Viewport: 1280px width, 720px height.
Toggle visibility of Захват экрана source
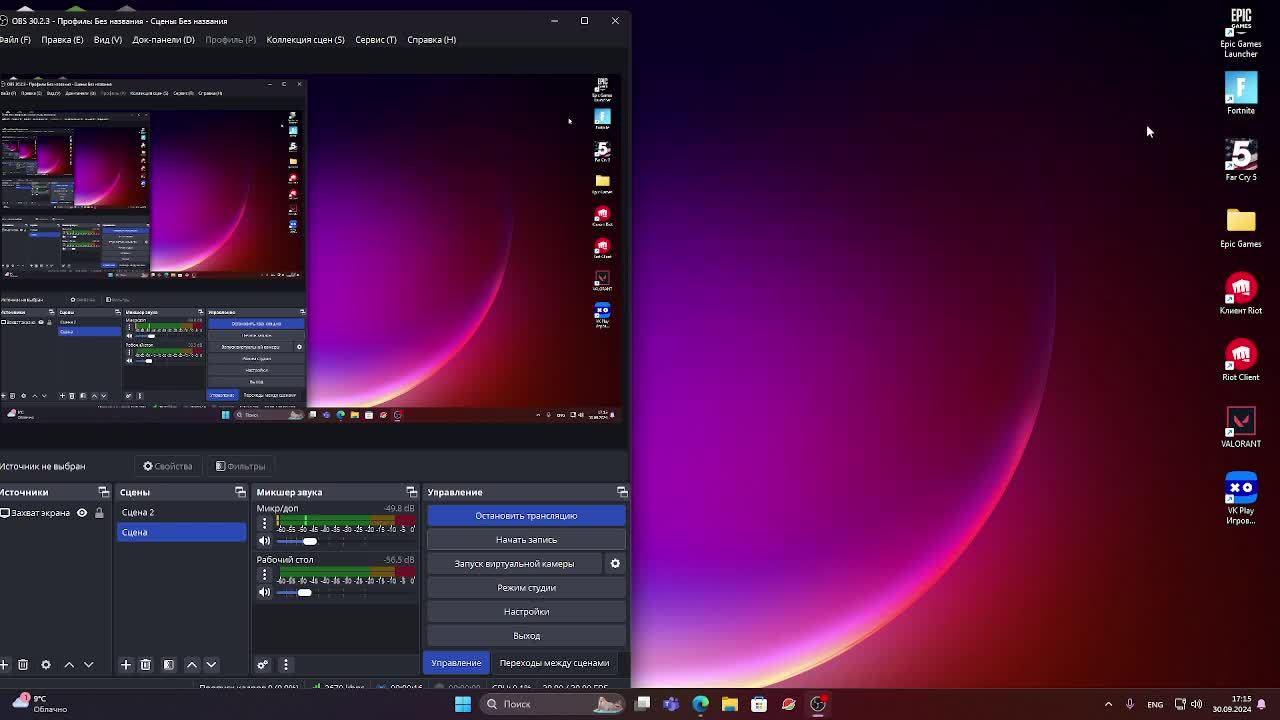(82, 513)
